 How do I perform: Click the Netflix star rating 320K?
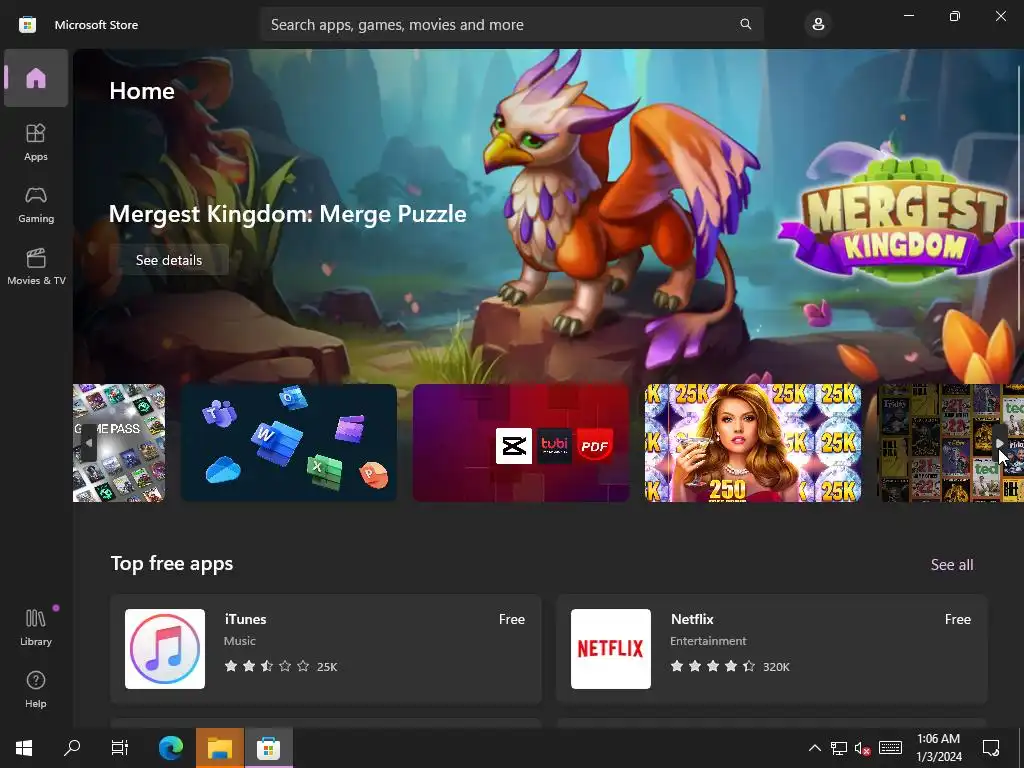730,666
